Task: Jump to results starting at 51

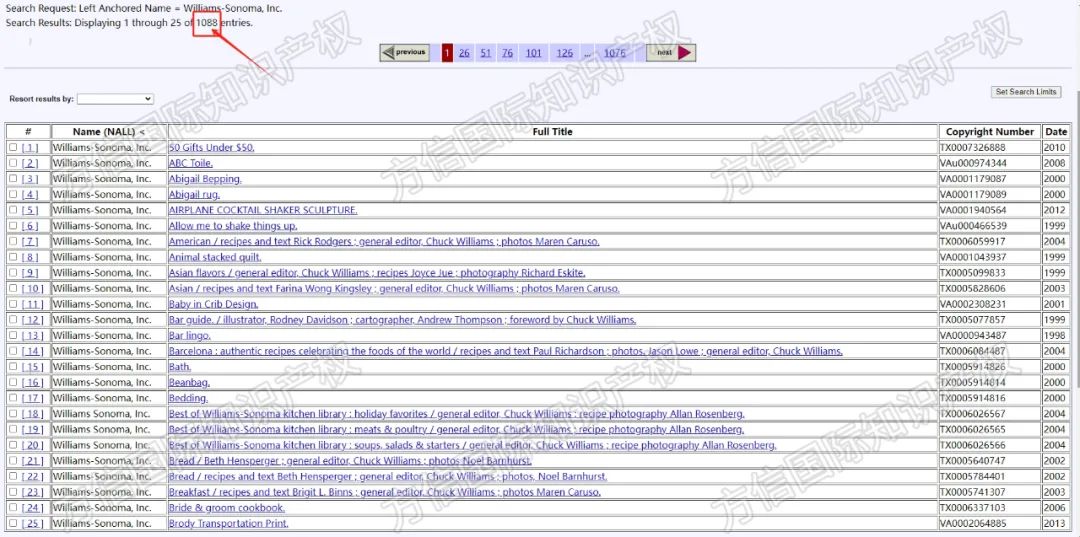Action: tap(486, 53)
